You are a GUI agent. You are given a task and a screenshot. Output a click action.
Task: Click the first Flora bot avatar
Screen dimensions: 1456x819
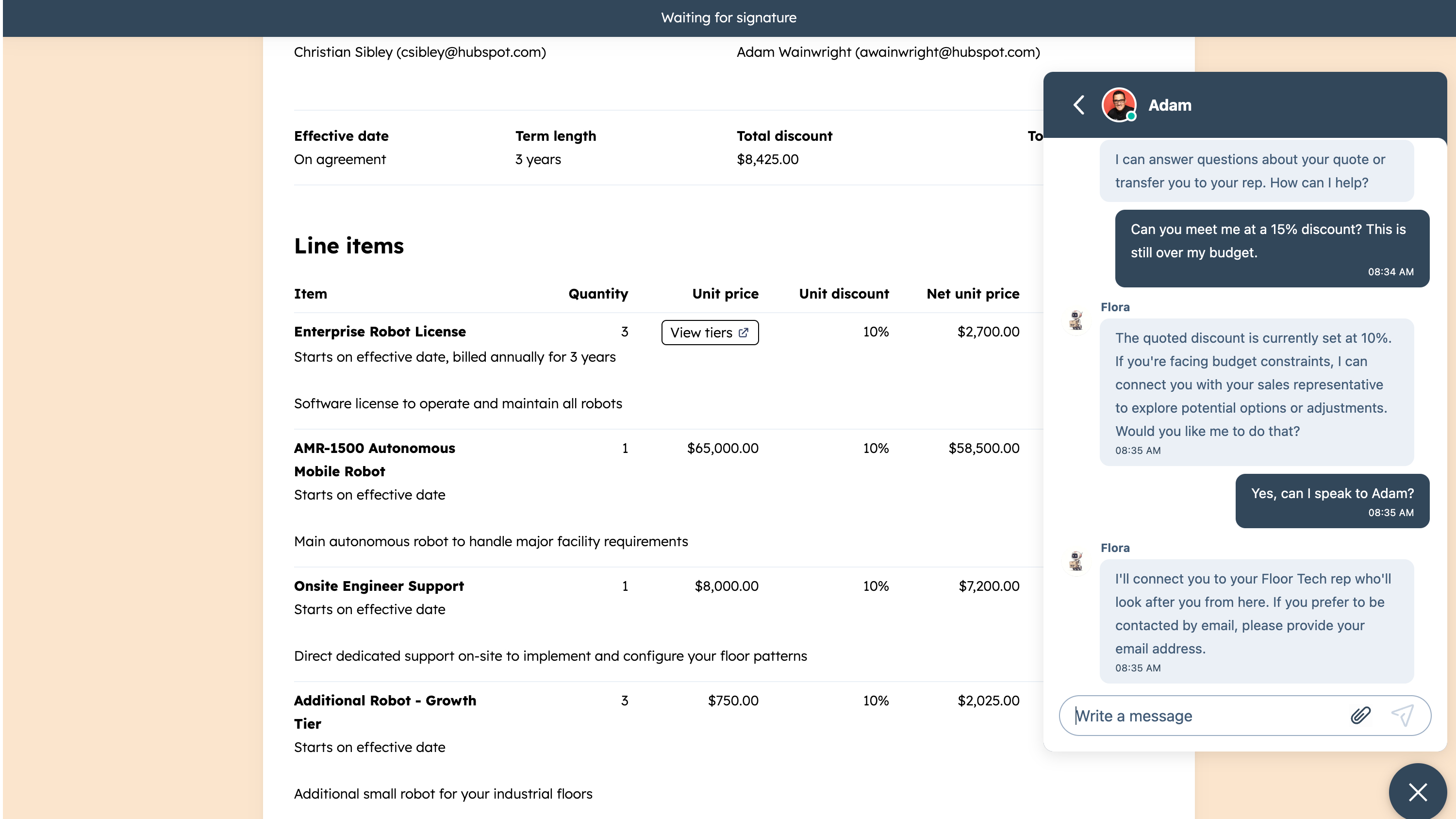pos(1076,320)
